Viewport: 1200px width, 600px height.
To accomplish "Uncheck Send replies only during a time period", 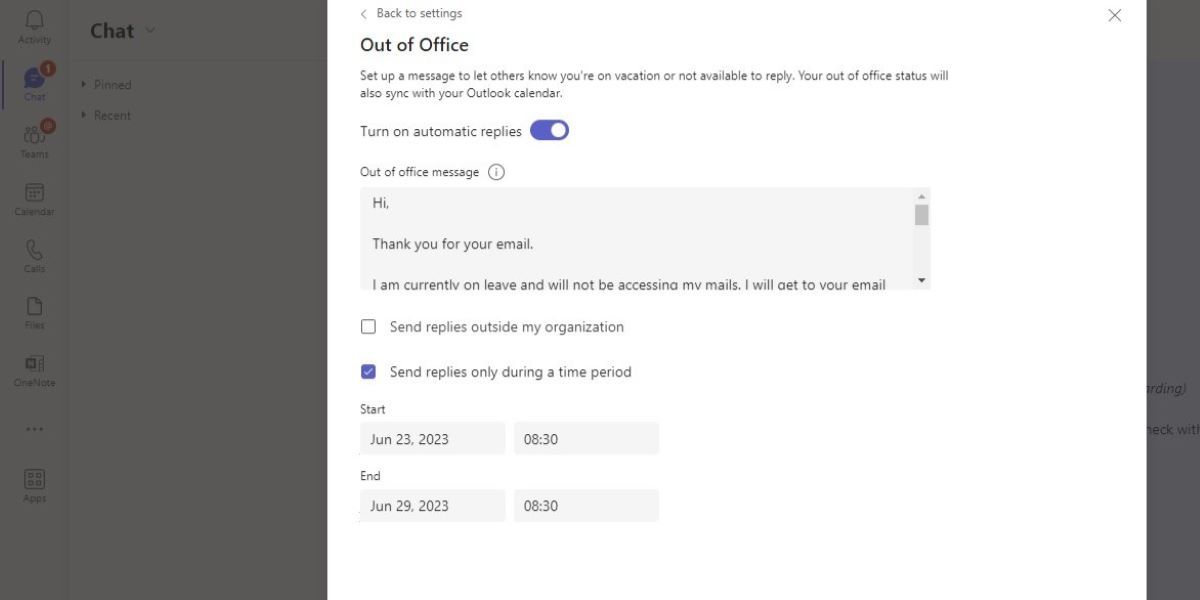I will pyautogui.click(x=368, y=371).
